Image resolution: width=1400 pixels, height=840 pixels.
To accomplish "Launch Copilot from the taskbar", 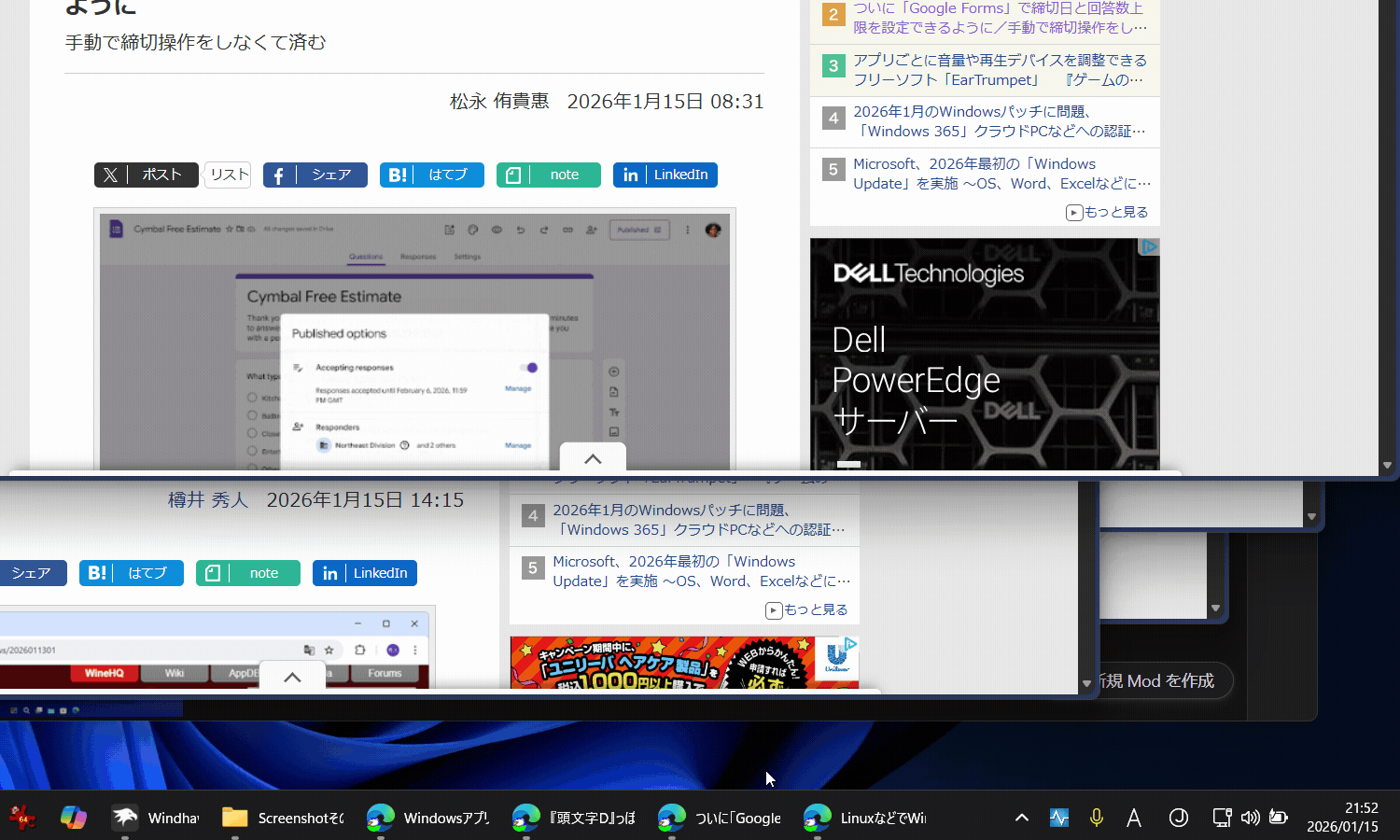I will (x=74, y=818).
